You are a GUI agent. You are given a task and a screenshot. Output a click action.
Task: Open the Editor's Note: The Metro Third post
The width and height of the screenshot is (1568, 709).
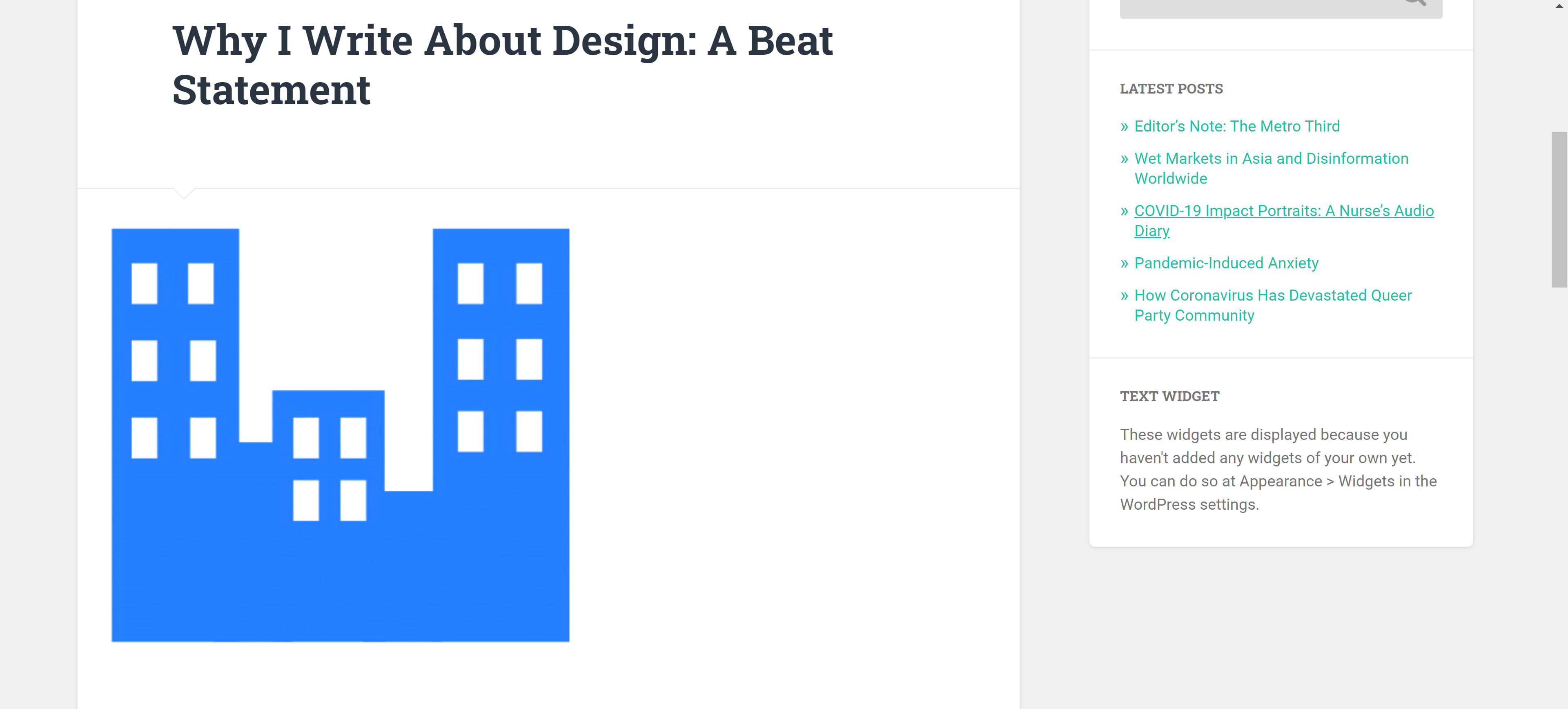coord(1236,127)
